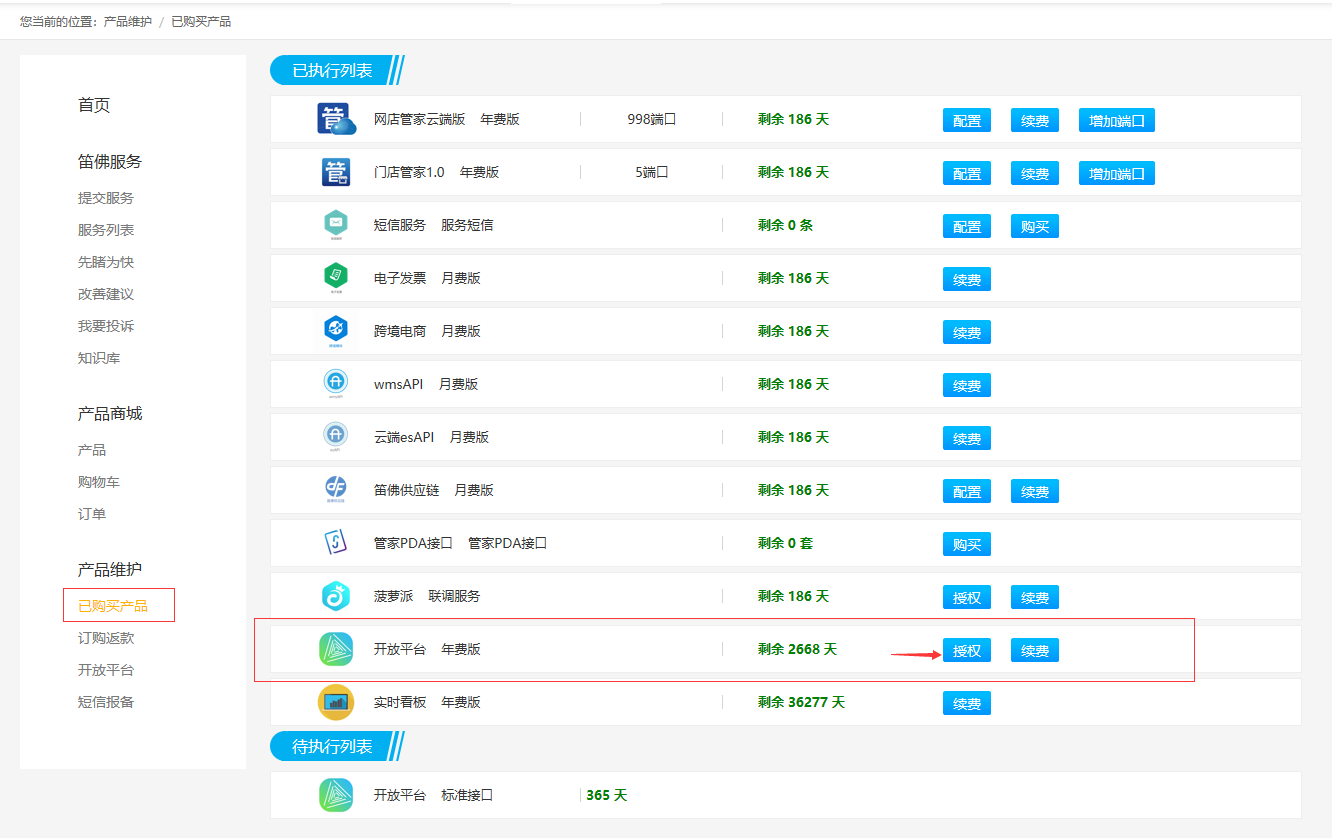Click the 跨境电商 blue hexagon icon
The height and width of the screenshot is (838, 1332).
(x=336, y=331)
